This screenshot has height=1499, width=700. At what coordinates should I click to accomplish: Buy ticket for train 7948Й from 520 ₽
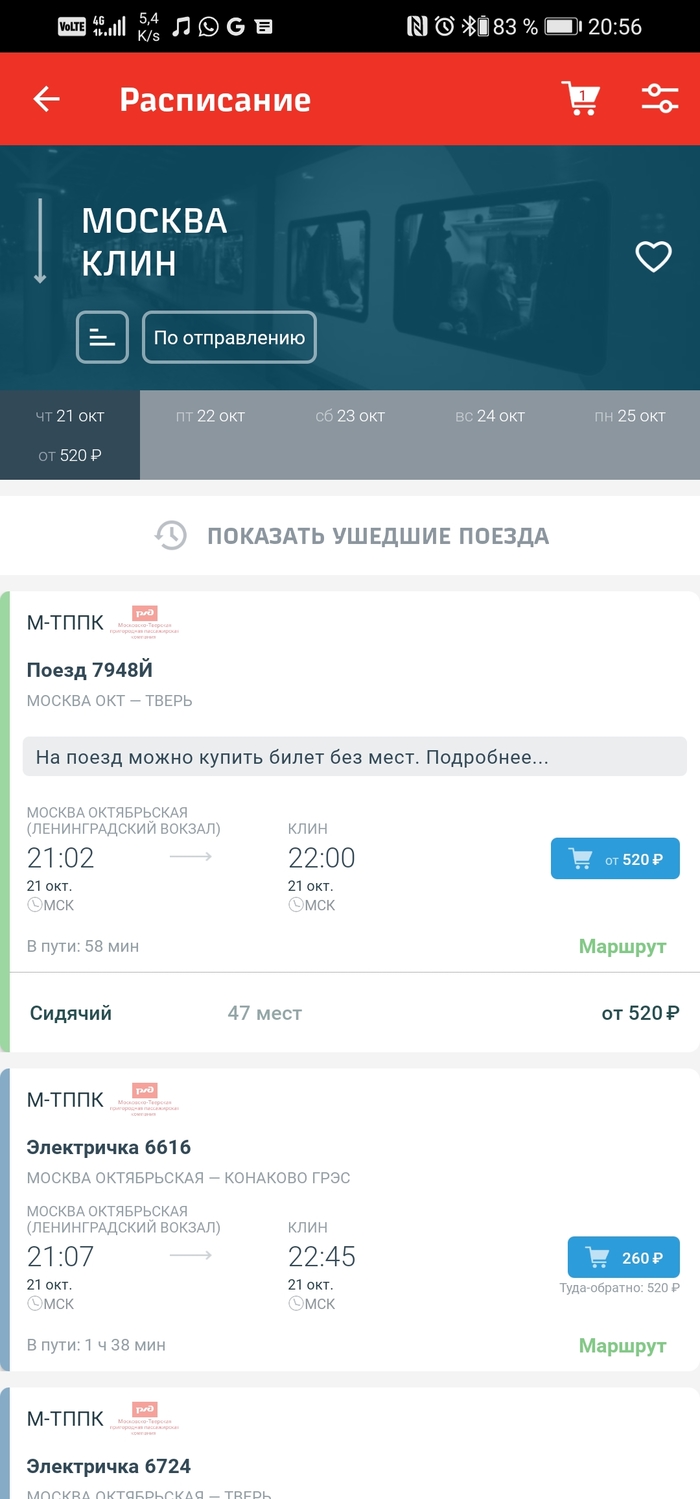pyautogui.click(x=615, y=859)
